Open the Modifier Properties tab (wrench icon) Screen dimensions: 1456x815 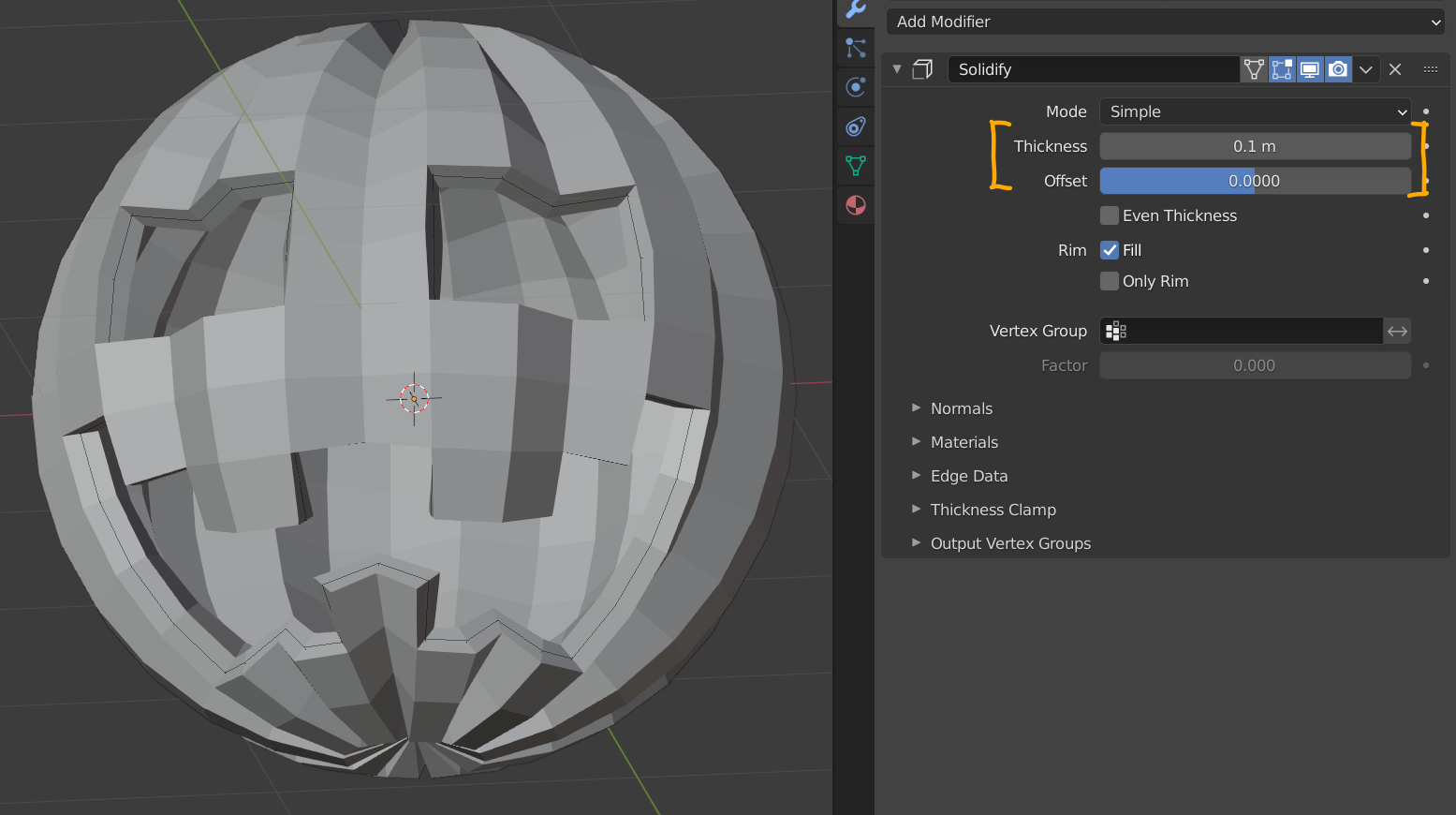click(x=855, y=10)
